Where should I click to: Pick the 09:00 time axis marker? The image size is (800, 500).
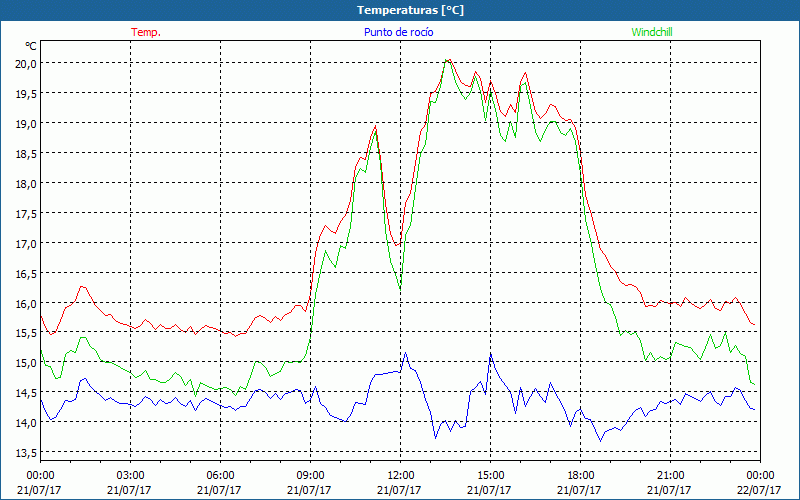click(310, 475)
